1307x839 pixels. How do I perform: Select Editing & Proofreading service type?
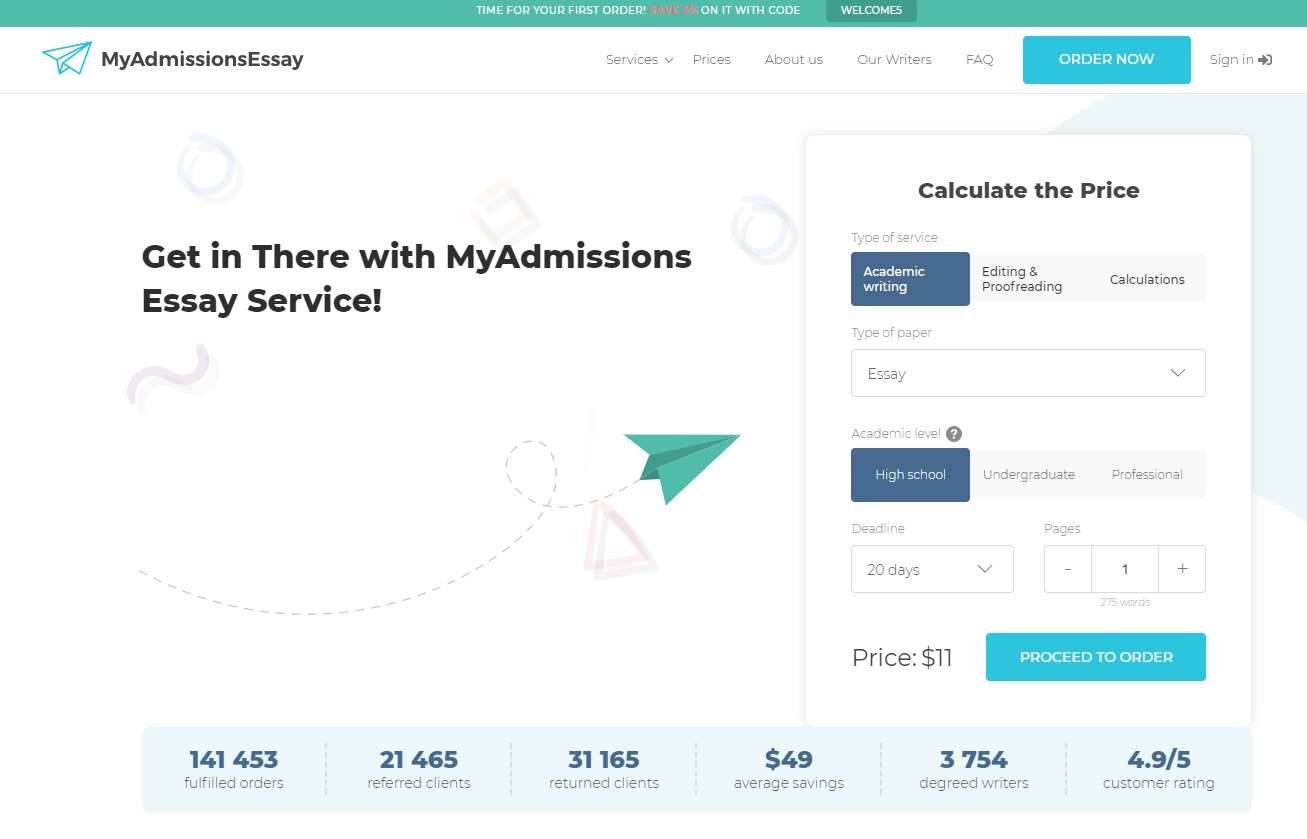(x=1028, y=279)
